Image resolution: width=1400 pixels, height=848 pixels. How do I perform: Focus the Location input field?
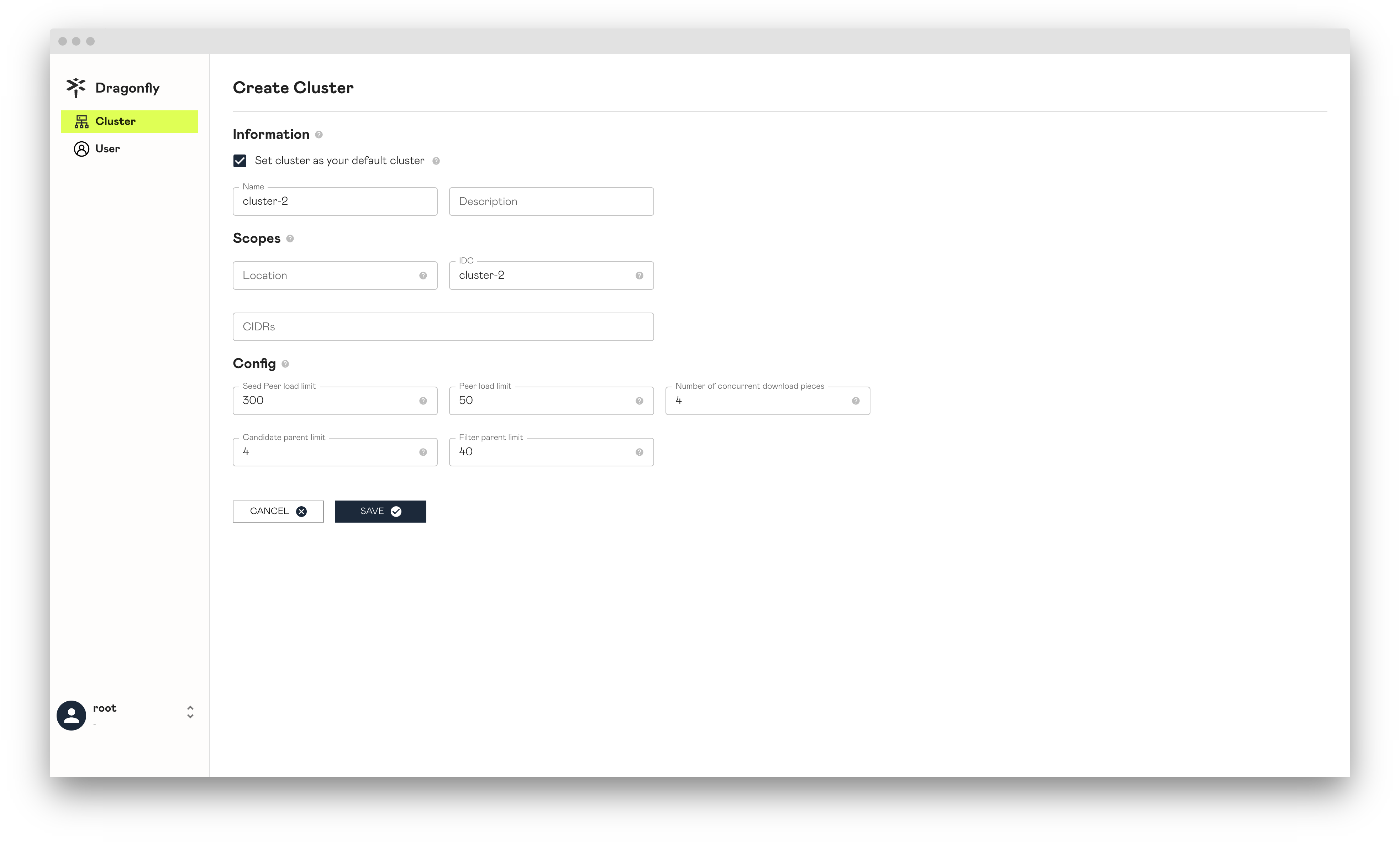point(335,276)
